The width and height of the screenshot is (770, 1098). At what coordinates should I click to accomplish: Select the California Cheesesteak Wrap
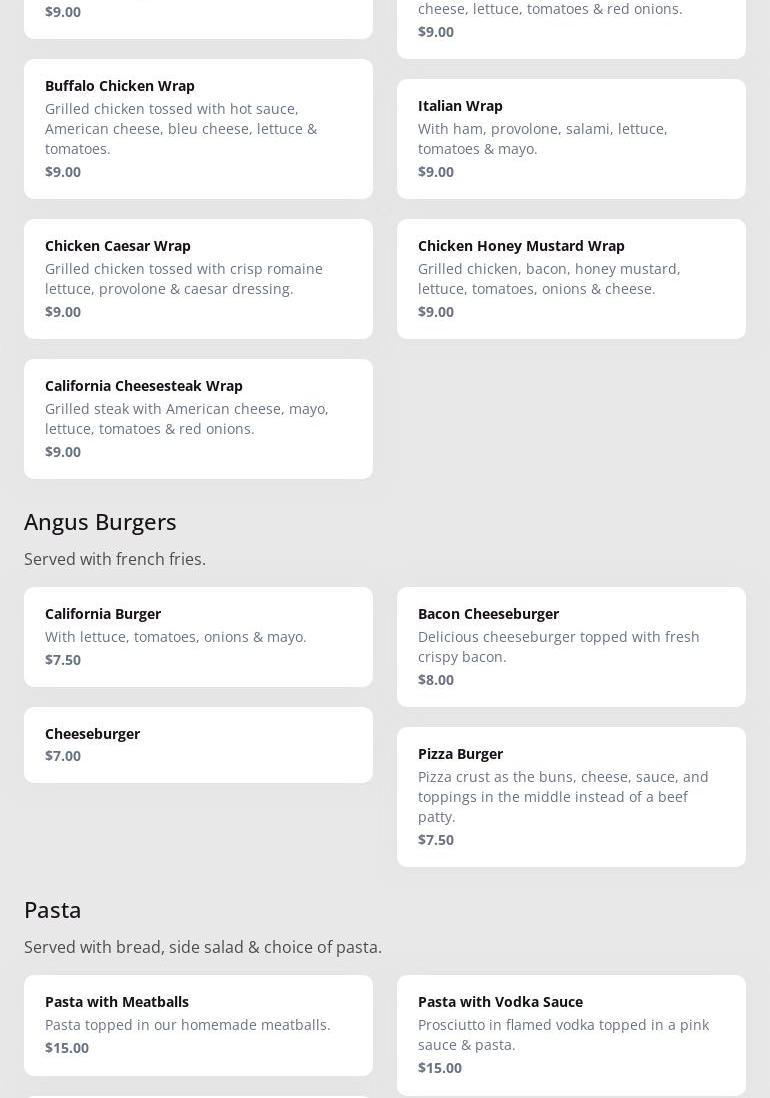(x=198, y=419)
